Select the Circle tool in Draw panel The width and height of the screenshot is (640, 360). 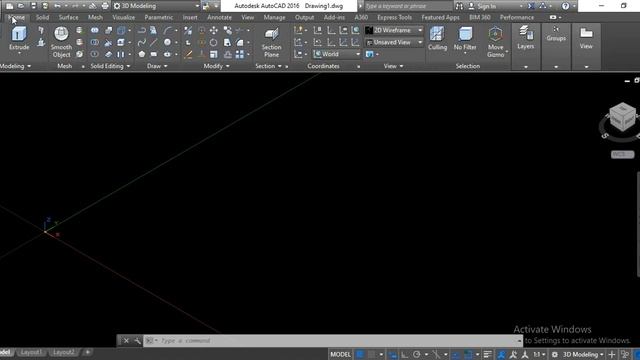[167, 42]
